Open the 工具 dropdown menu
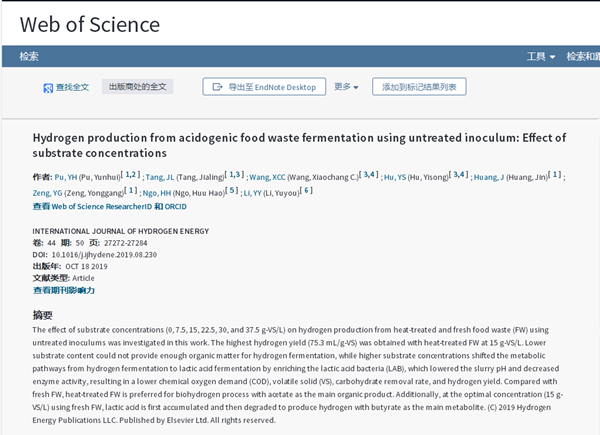 tap(541, 57)
